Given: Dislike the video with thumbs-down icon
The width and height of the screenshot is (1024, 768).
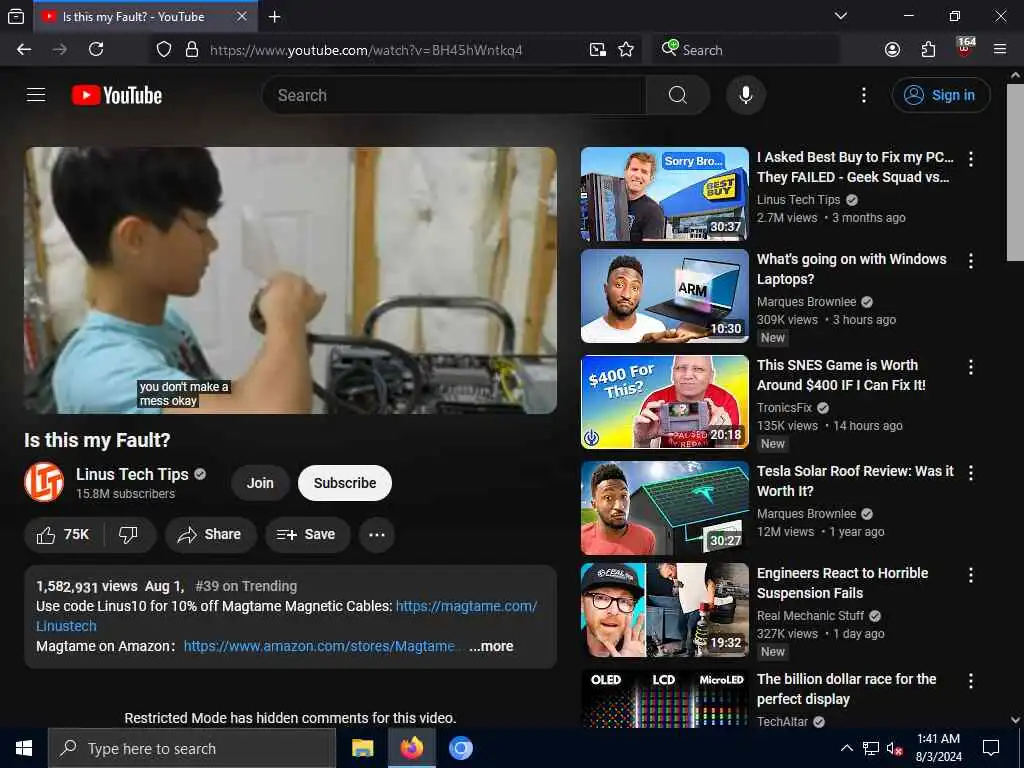Looking at the screenshot, I should [129, 535].
